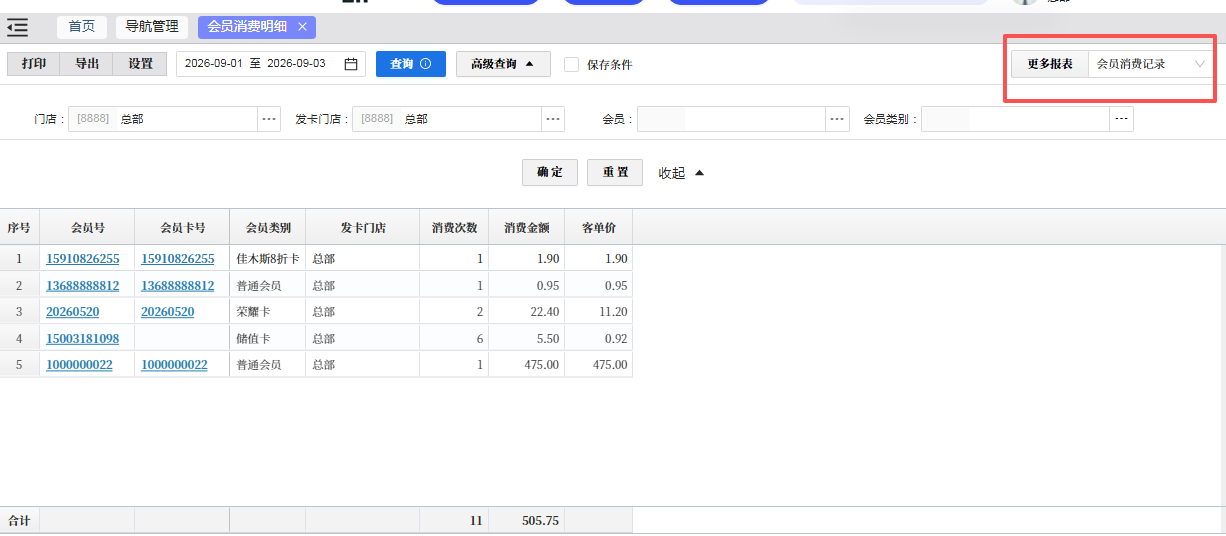Image resolution: width=1226 pixels, height=536 pixels.
Task: Expand the 会员消费记录 report dropdown
Action: (1151, 64)
